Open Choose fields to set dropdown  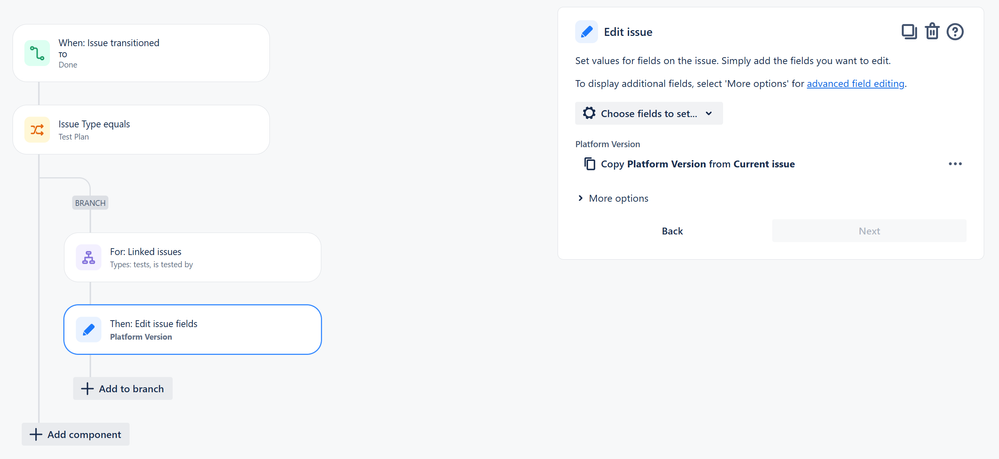[x=649, y=113]
